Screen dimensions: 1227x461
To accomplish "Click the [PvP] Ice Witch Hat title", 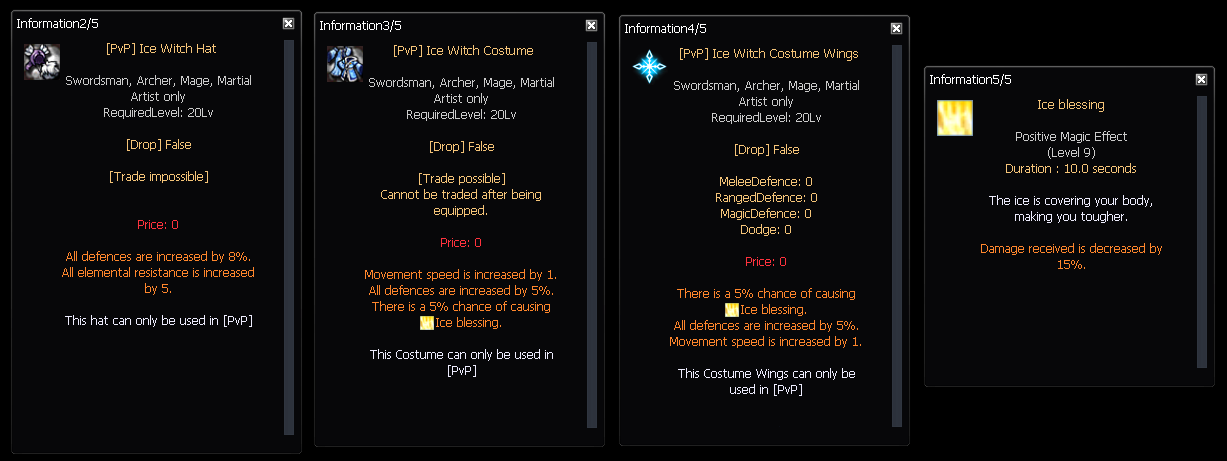I will click(160, 48).
